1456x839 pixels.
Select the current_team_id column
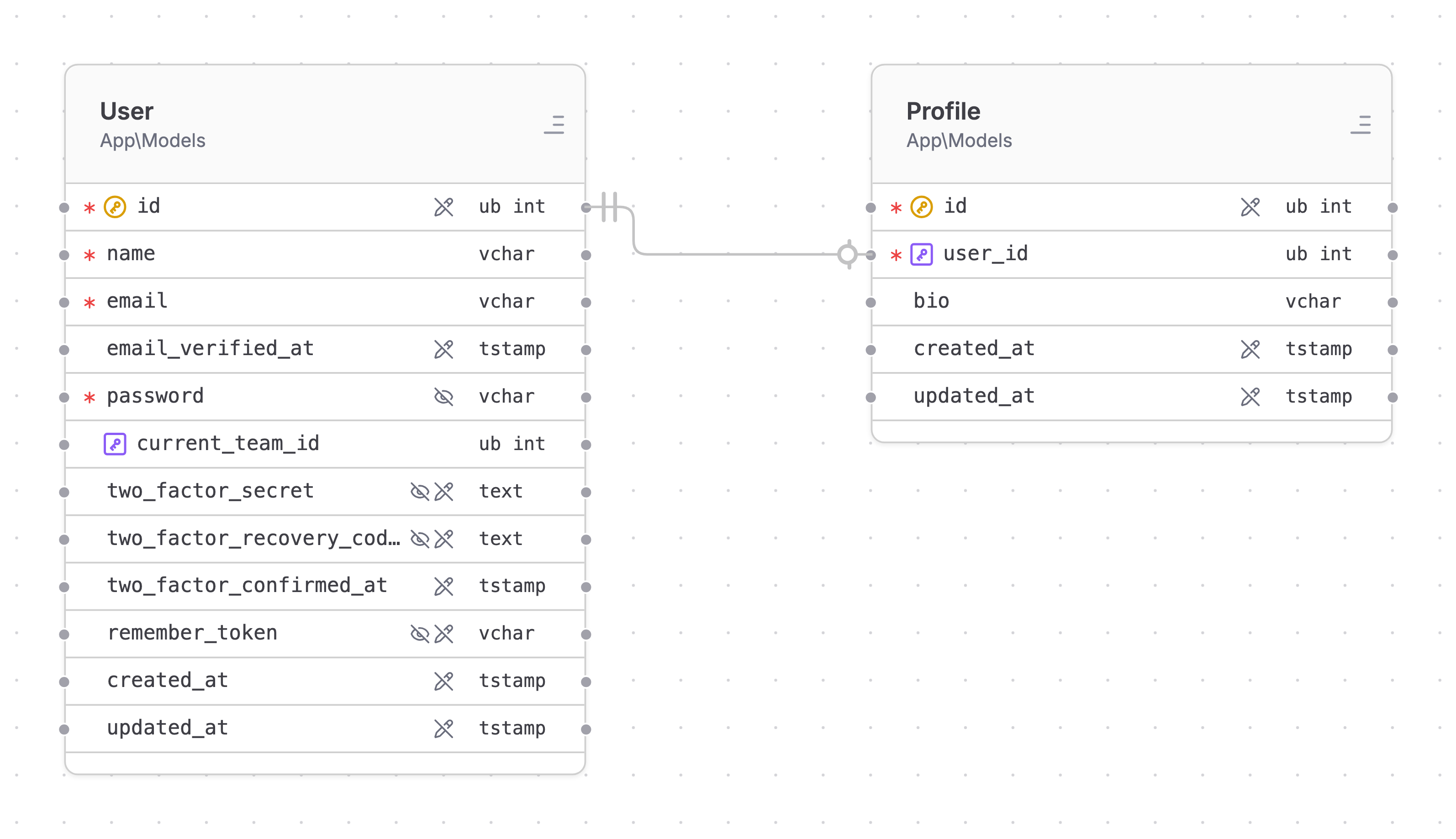pyautogui.click(x=228, y=444)
